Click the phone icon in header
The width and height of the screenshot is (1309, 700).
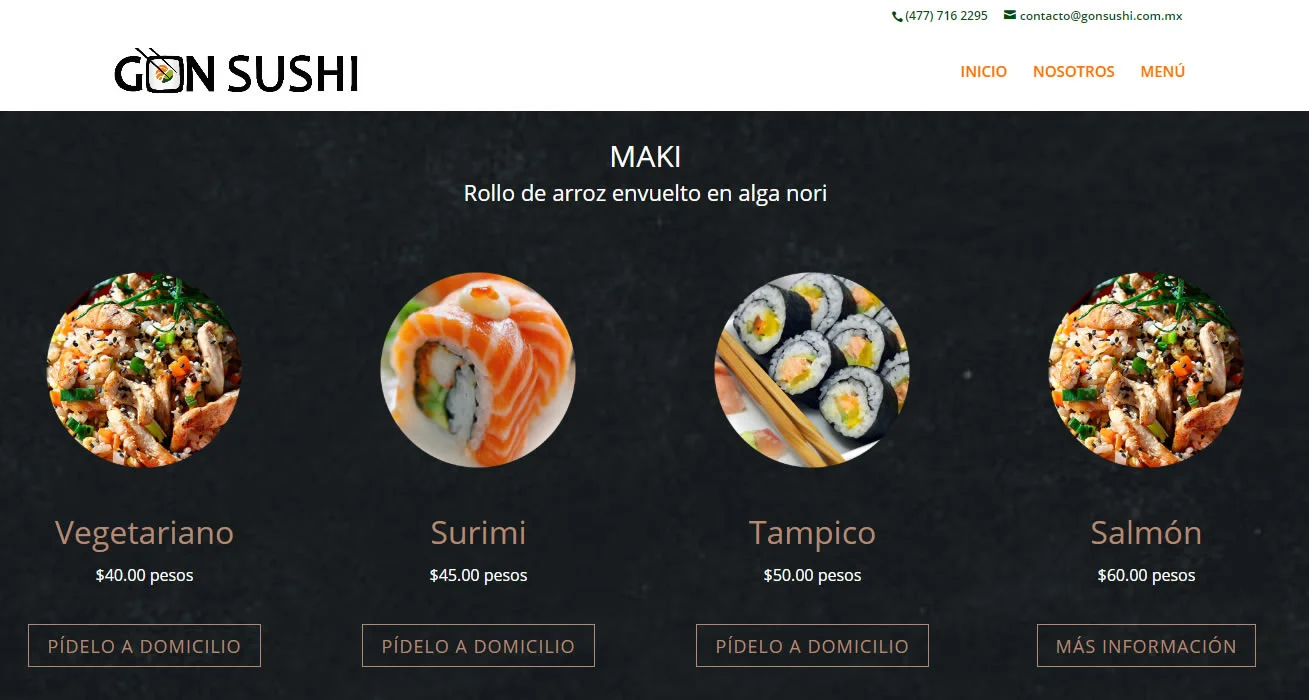point(898,16)
